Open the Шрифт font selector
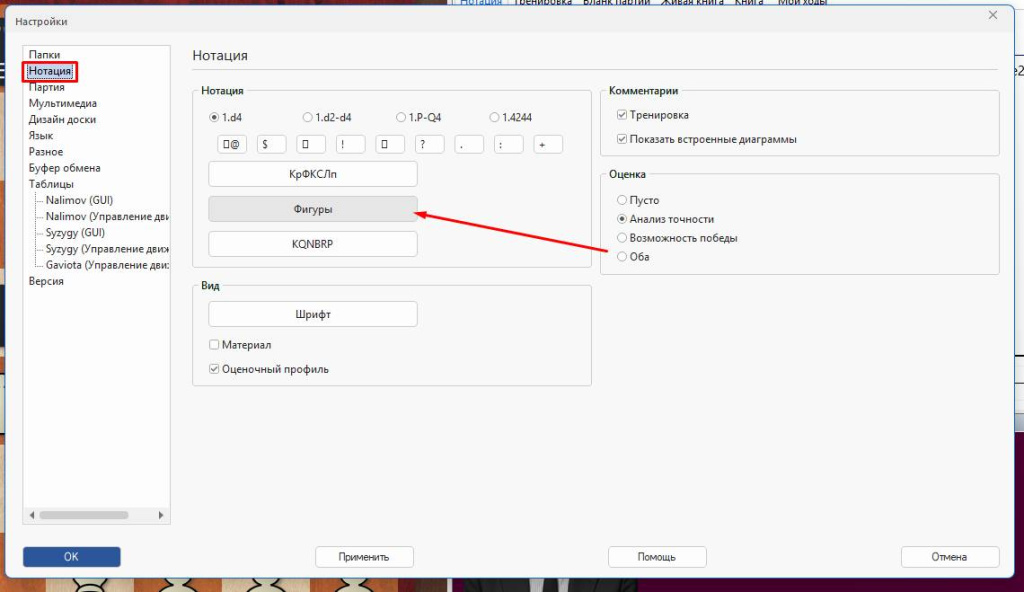 point(312,313)
